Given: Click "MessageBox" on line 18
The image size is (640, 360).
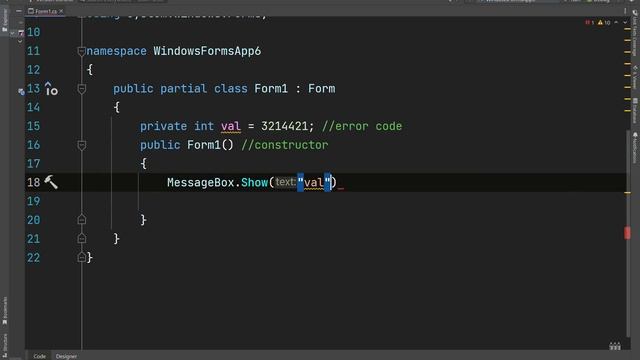Looking at the screenshot, I should [200, 182].
